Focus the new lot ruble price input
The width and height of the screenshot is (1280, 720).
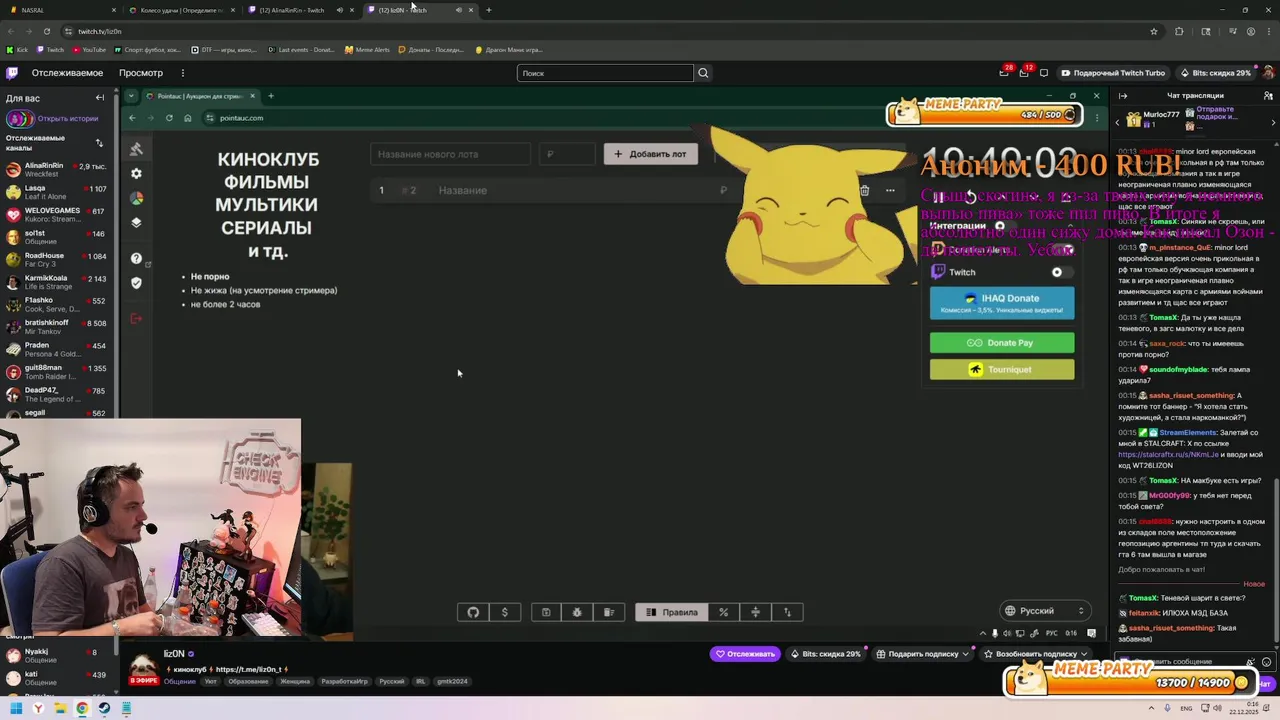point(566,154)
